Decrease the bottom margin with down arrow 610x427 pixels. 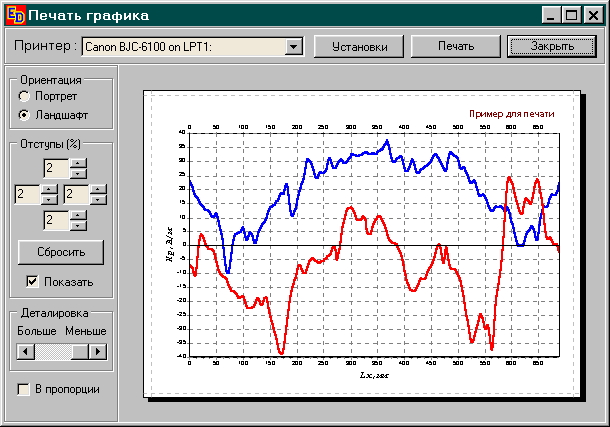pyautogui.click(x=79, y=225)
